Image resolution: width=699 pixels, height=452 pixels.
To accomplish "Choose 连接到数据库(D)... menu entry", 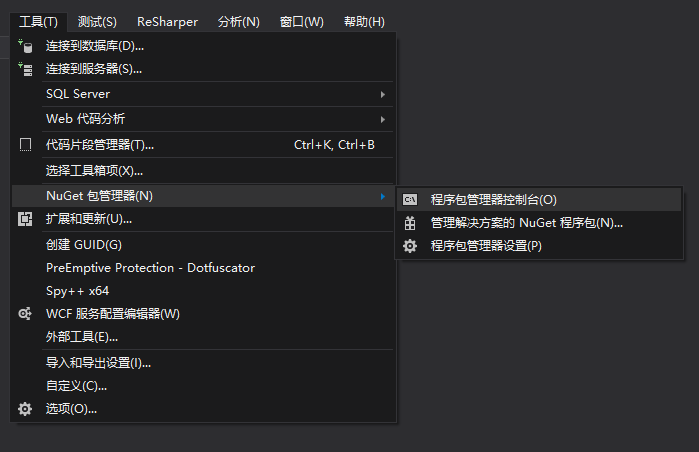I will coord(203,46).
